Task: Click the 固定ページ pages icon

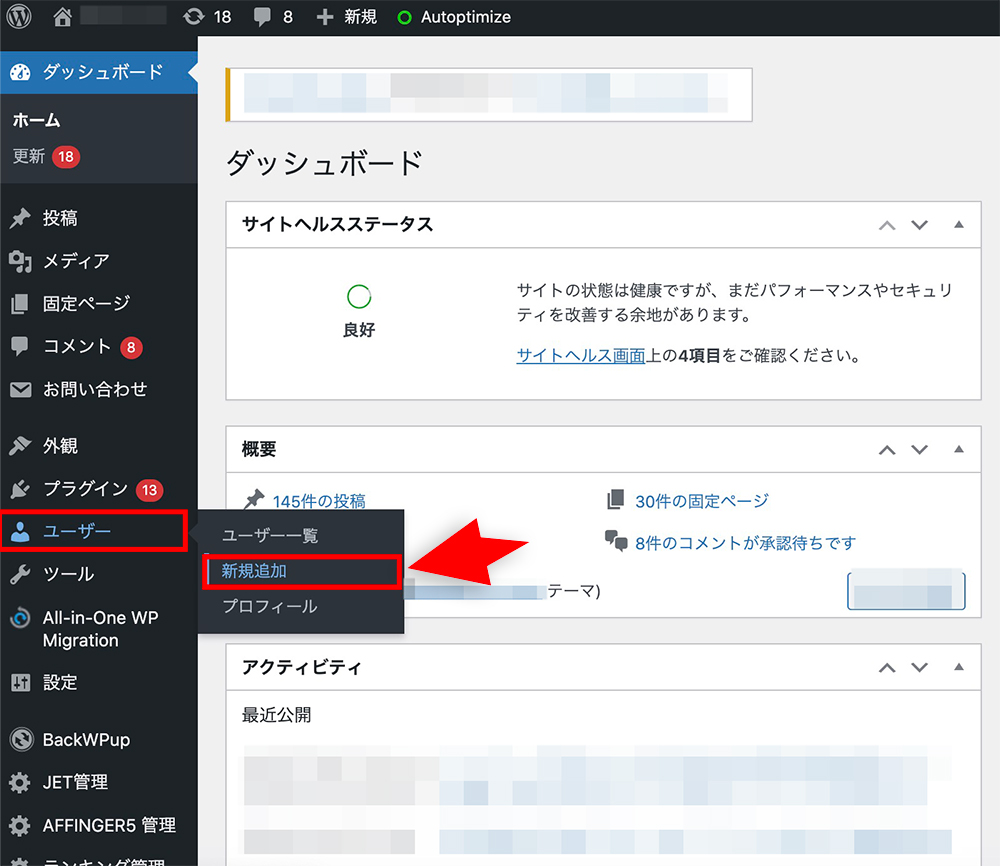Action: 20,304
